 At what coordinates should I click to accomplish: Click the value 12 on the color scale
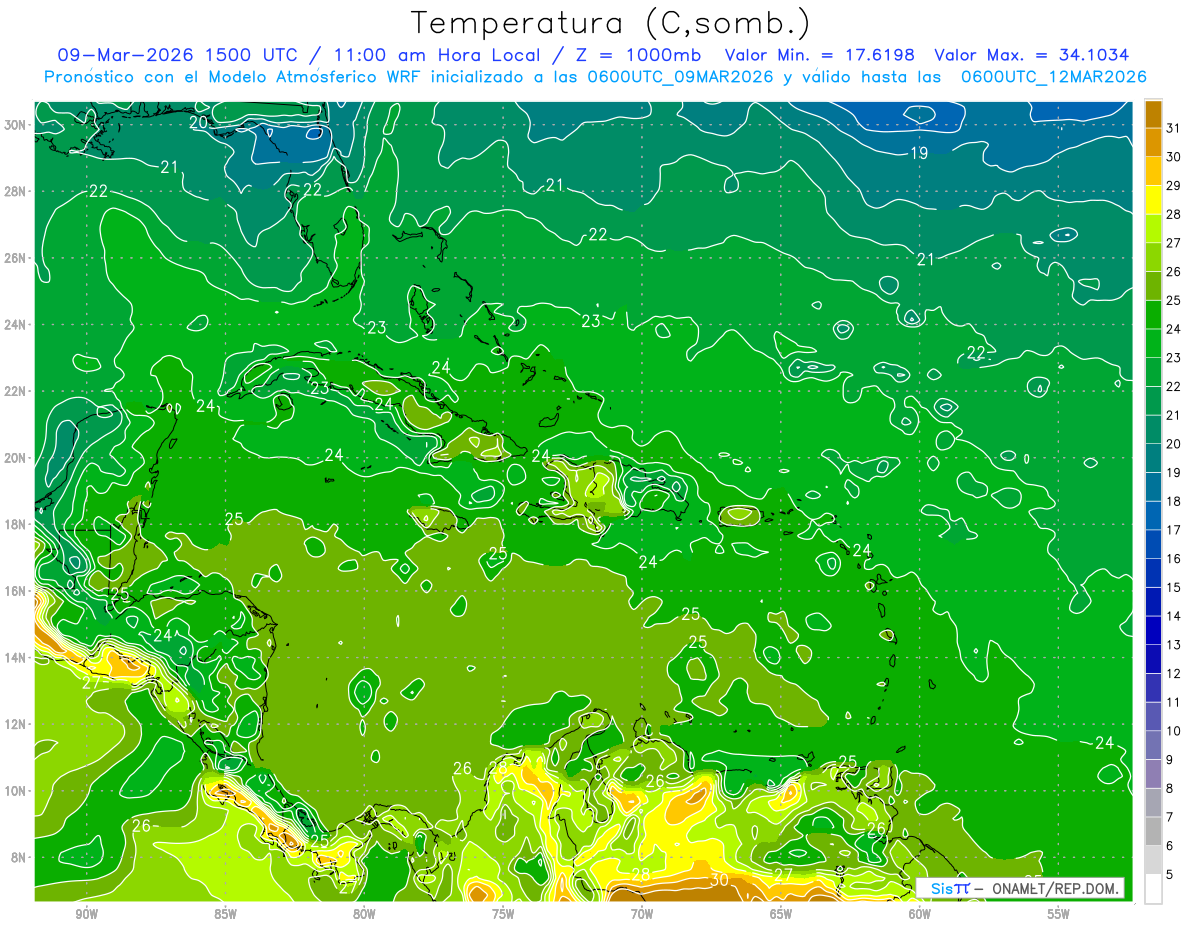(1173, 673)
